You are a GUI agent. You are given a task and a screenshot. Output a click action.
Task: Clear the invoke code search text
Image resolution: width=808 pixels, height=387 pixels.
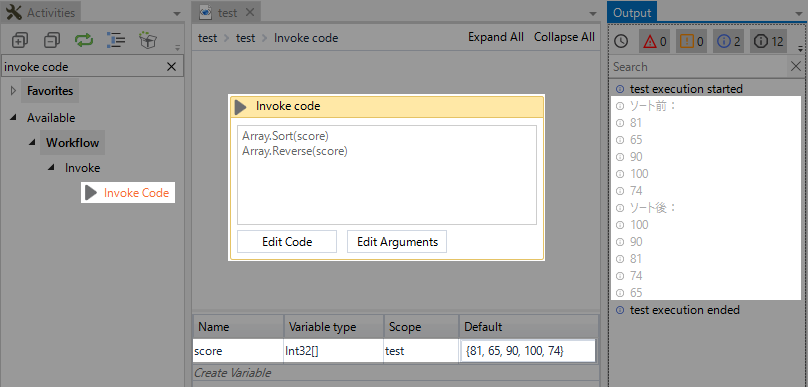(172, 67)
